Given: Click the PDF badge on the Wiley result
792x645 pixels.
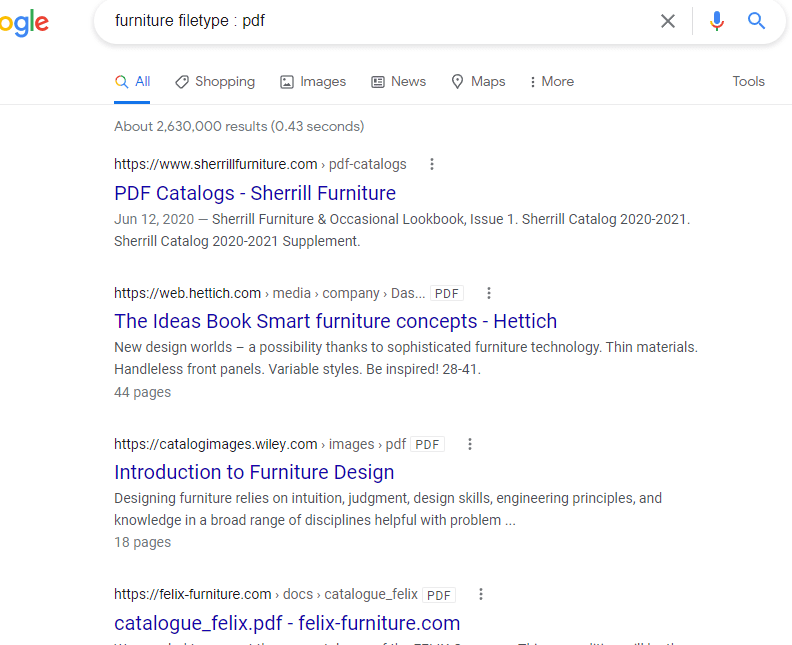Looking at the screenshot, I should click(427, 444).
